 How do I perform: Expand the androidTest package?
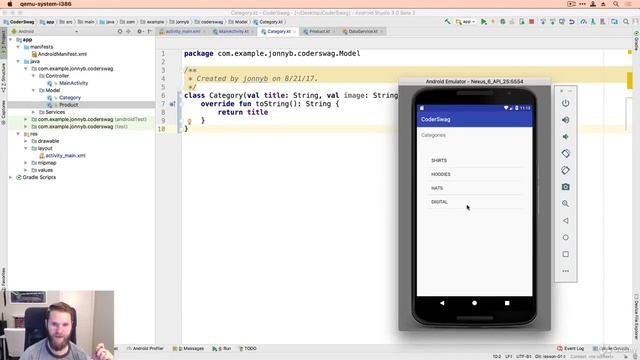point(26,119)
